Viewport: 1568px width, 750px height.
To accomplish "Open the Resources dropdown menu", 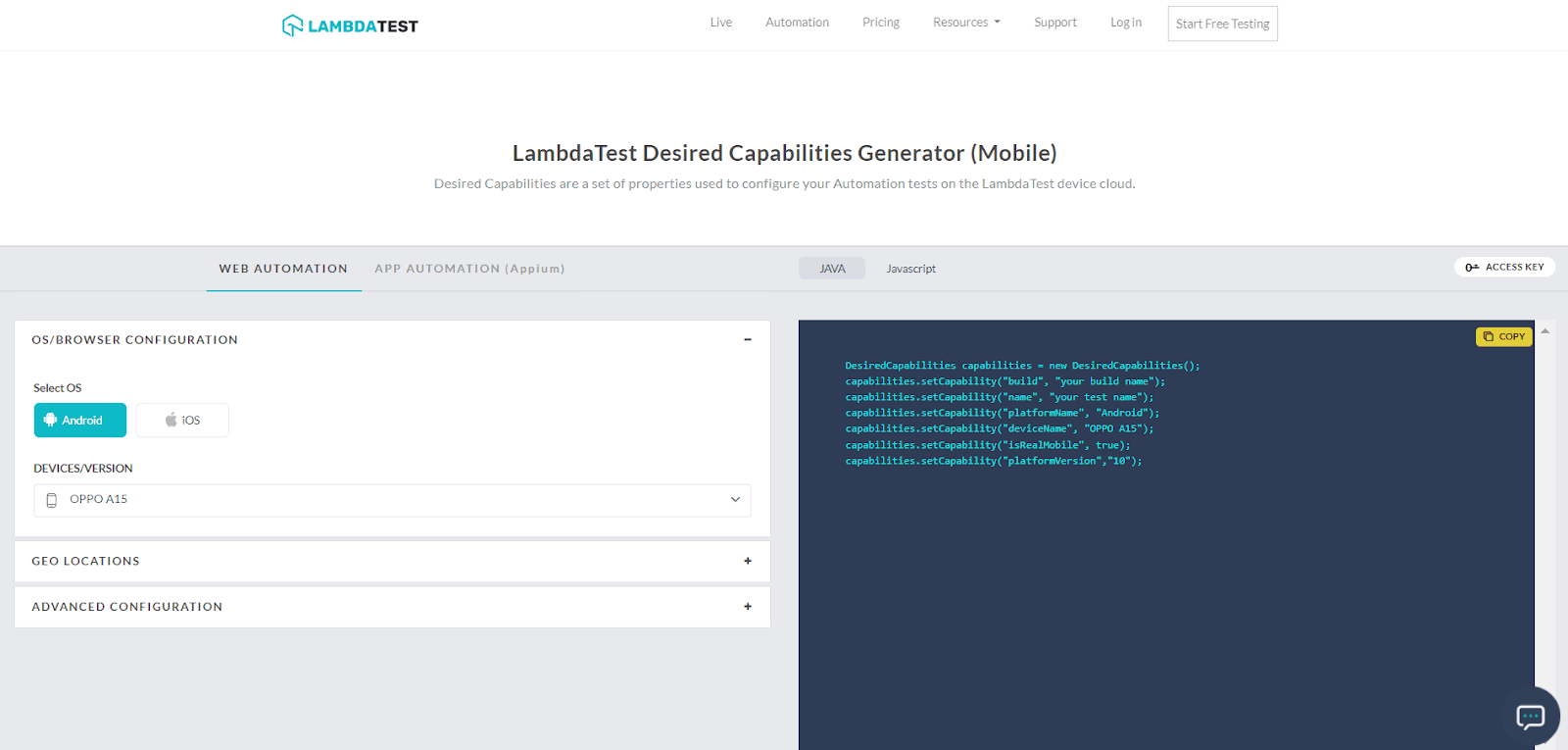I will click(966, 23).
